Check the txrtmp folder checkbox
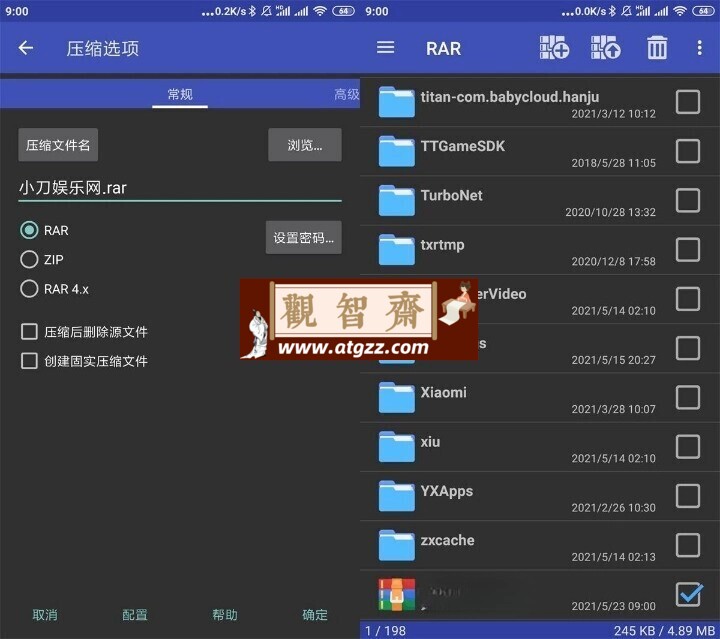 (x=688, y=249)
